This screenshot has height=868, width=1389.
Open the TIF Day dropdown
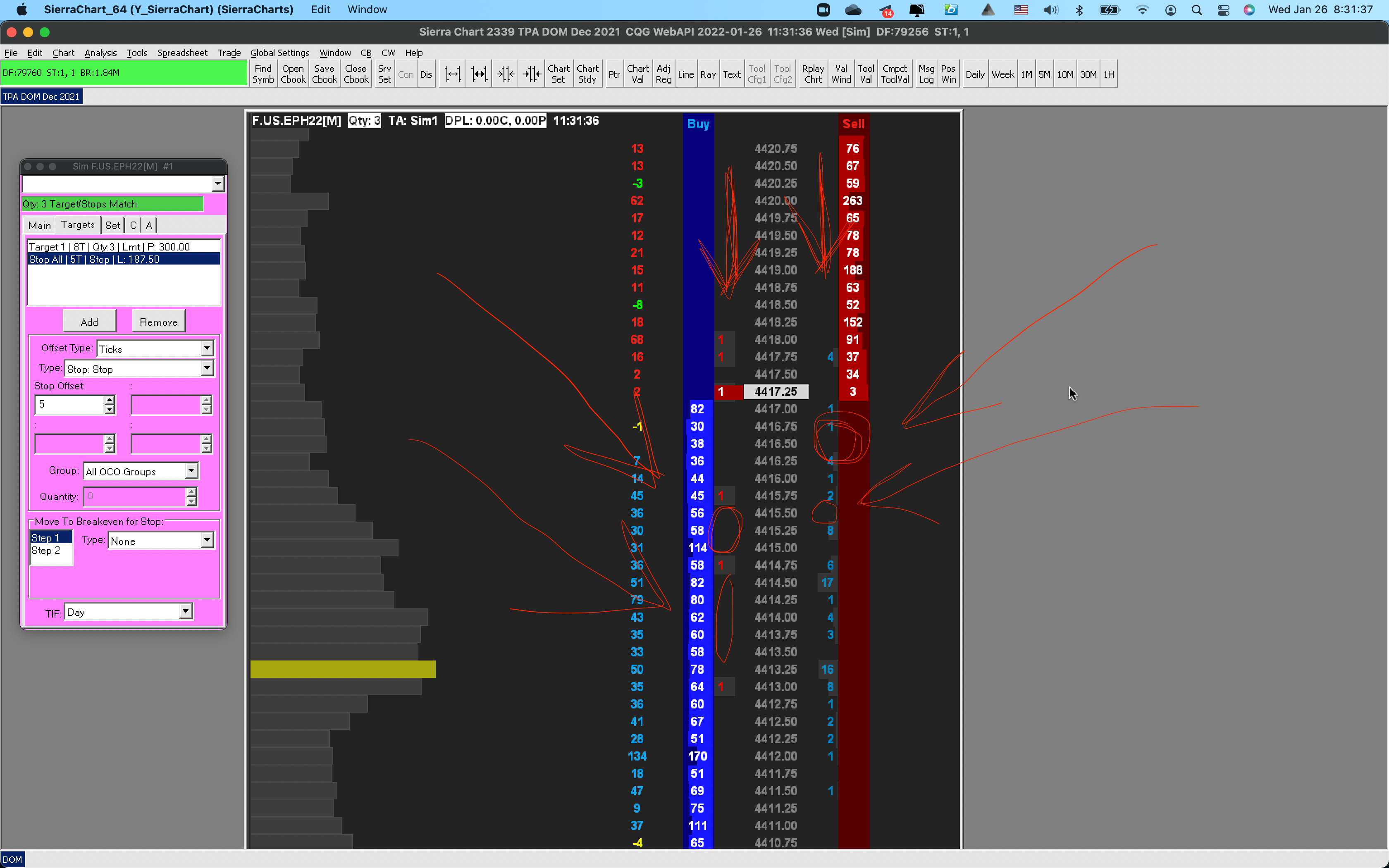185,612
